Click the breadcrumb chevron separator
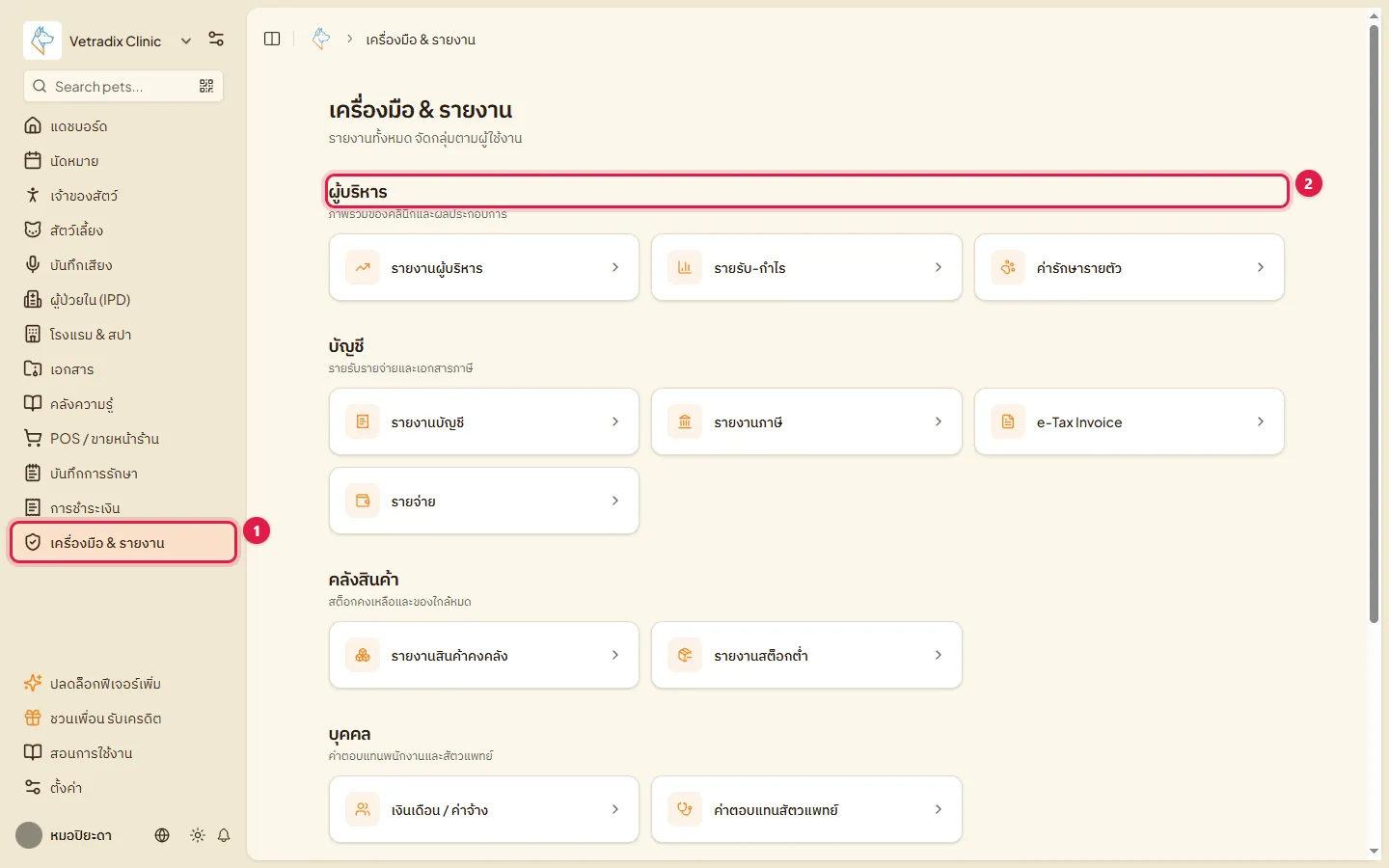 click(x=350, y=39)
